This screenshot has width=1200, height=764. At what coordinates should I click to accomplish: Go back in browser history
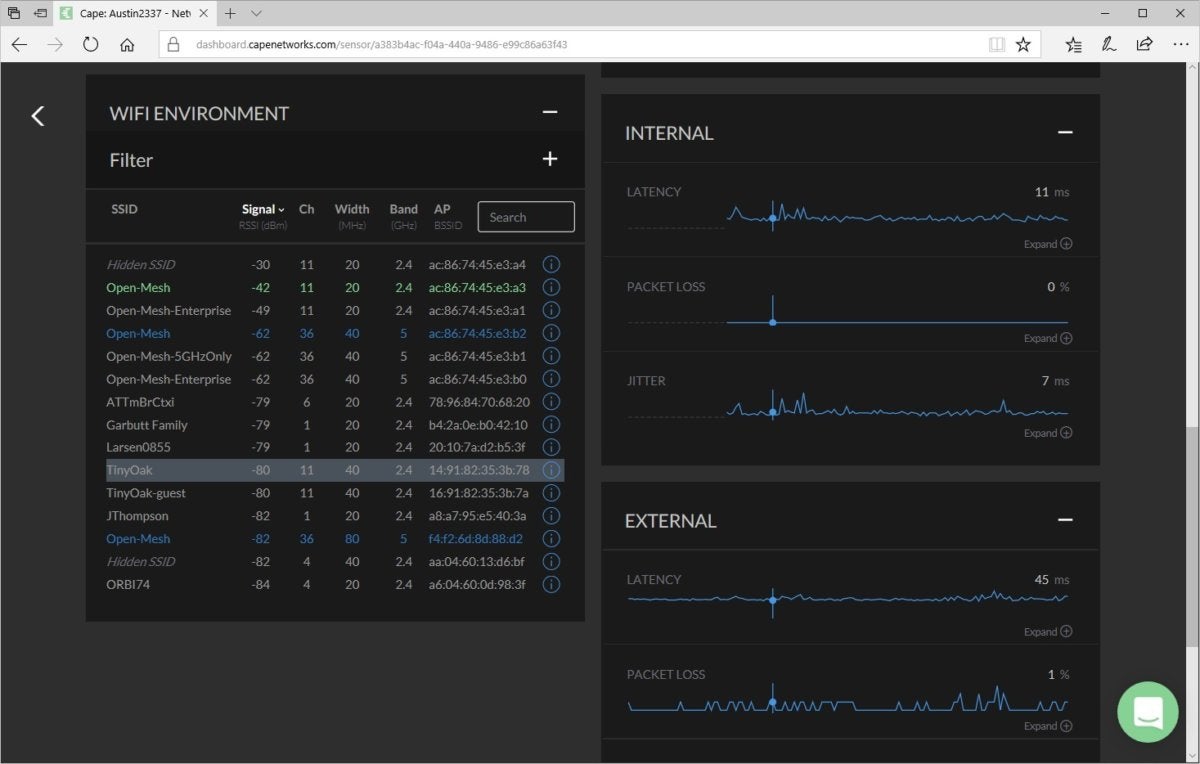(20, 45)
